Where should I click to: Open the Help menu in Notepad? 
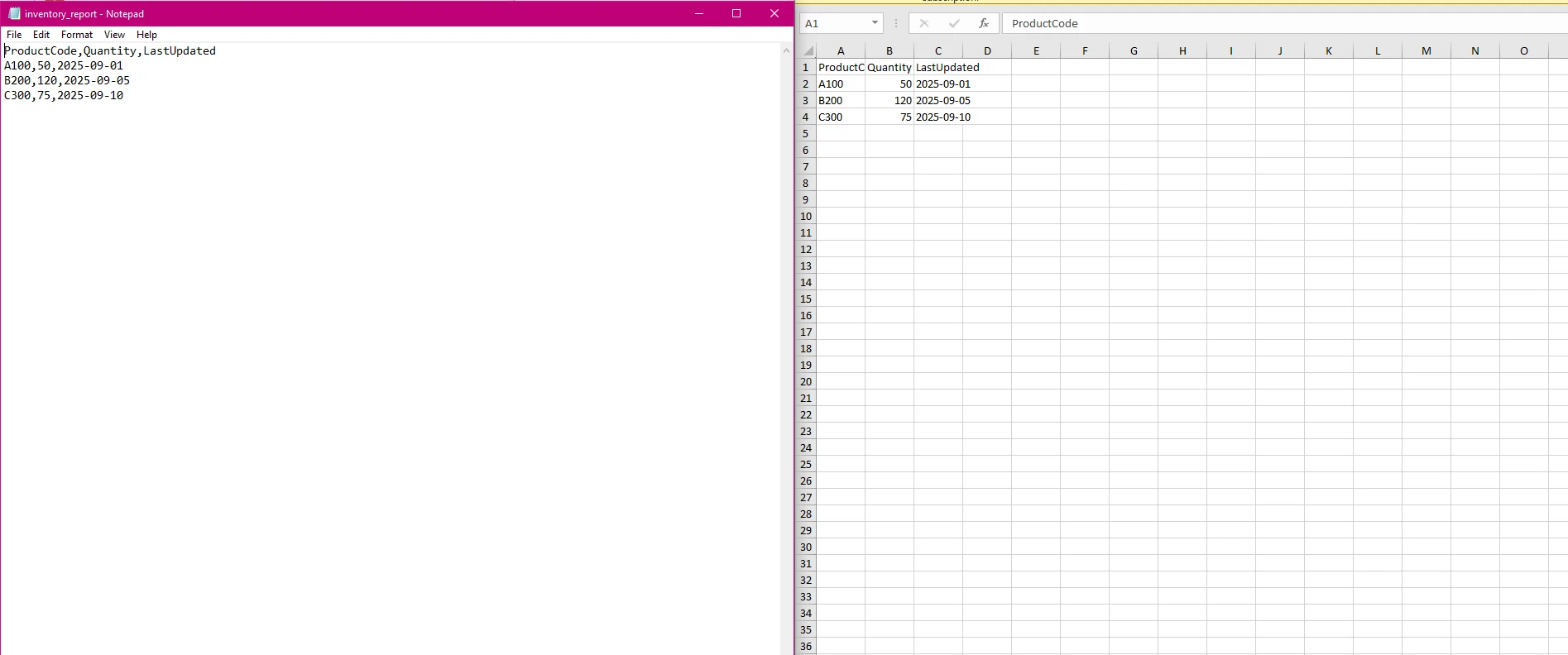[146, 35]
